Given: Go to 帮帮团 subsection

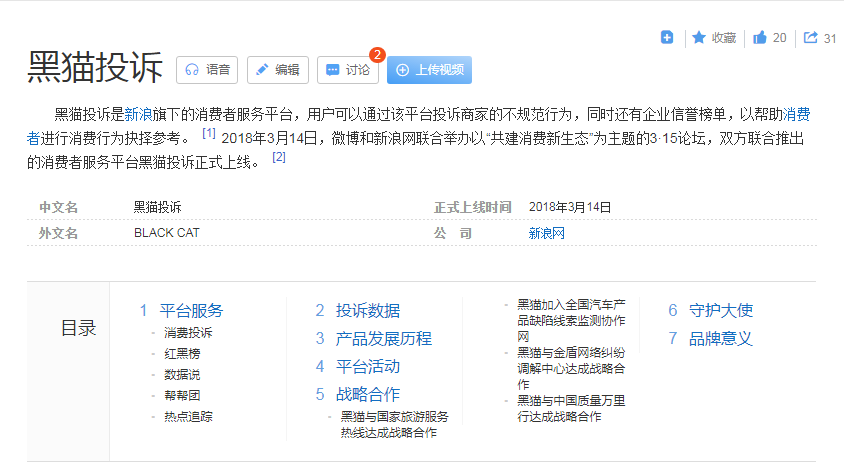Looking at the screenshot, I should pyautogui.click(x=182, y=396).
